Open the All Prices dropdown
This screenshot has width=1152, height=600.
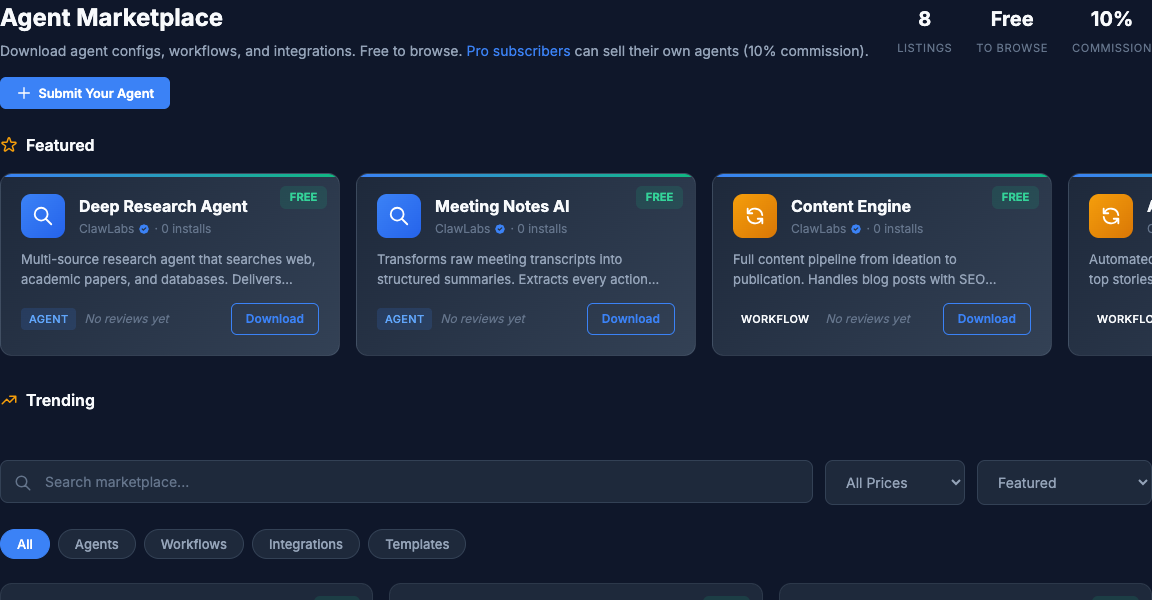point(894,482)
